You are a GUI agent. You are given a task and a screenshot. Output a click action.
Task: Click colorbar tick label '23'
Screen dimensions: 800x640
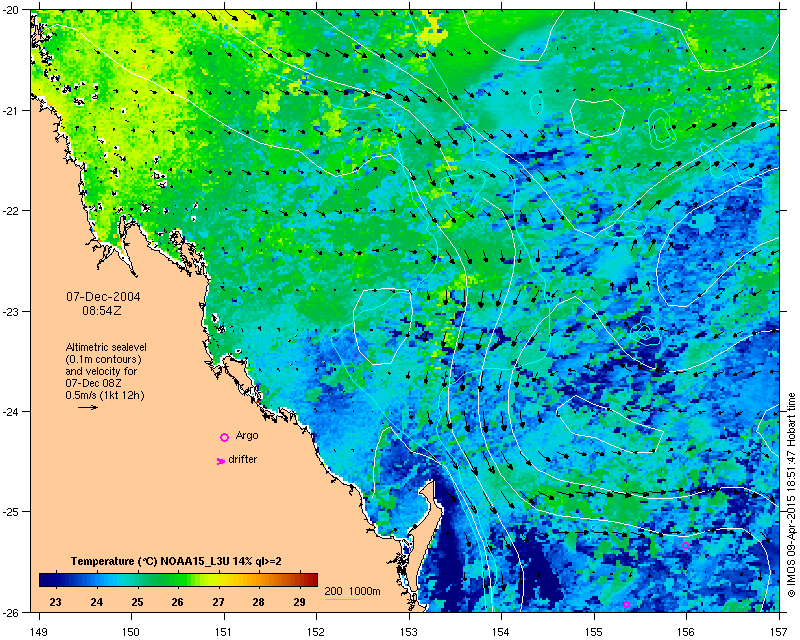(55, 602)
